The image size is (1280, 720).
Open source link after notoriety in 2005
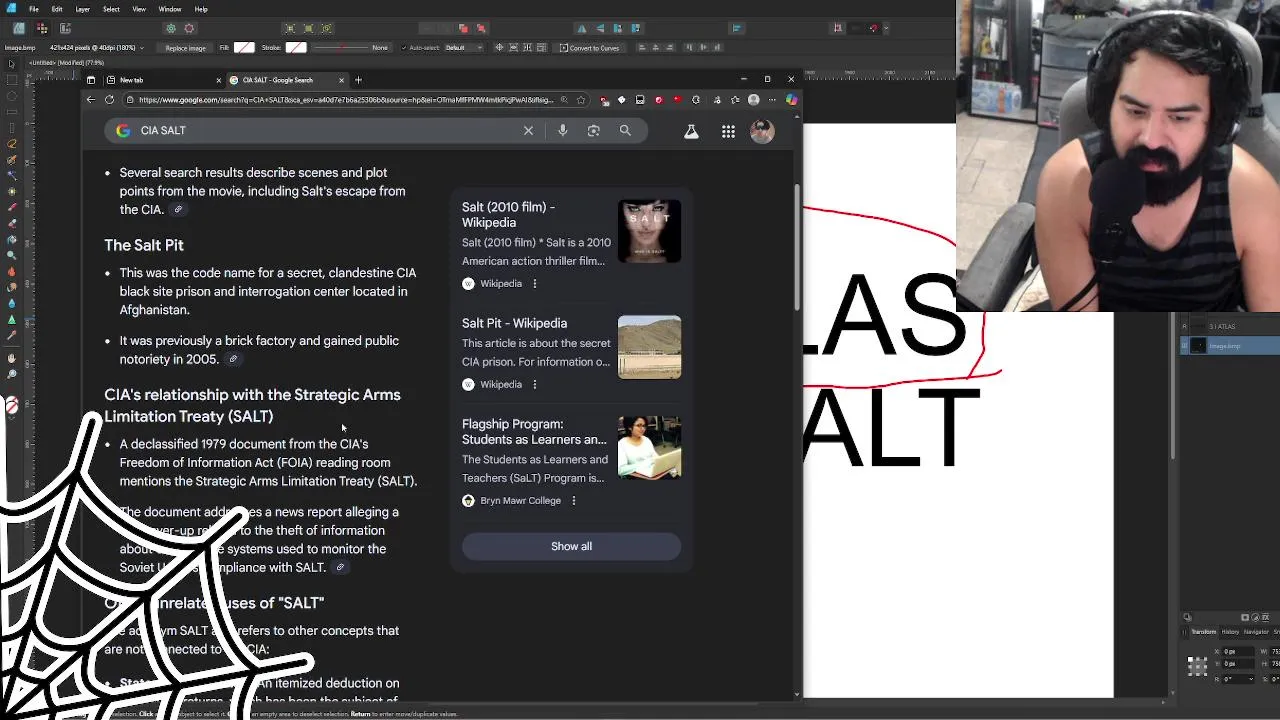233,359
